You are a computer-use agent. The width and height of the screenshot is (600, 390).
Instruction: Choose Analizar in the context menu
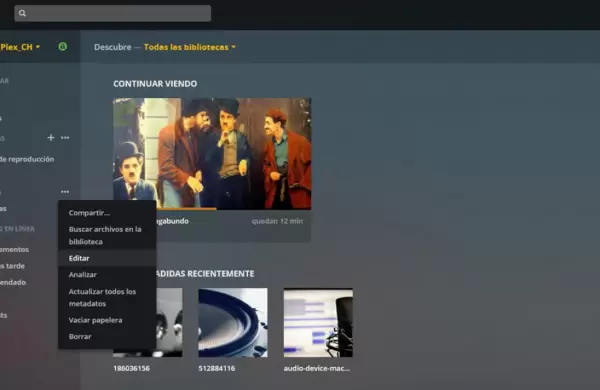107,274
